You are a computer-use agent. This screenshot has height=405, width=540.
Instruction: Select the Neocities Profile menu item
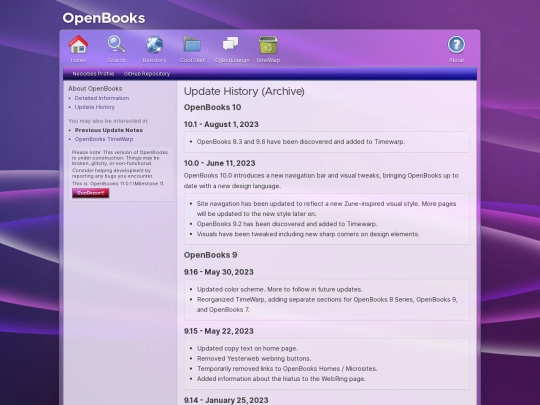[x=93, y=74]
